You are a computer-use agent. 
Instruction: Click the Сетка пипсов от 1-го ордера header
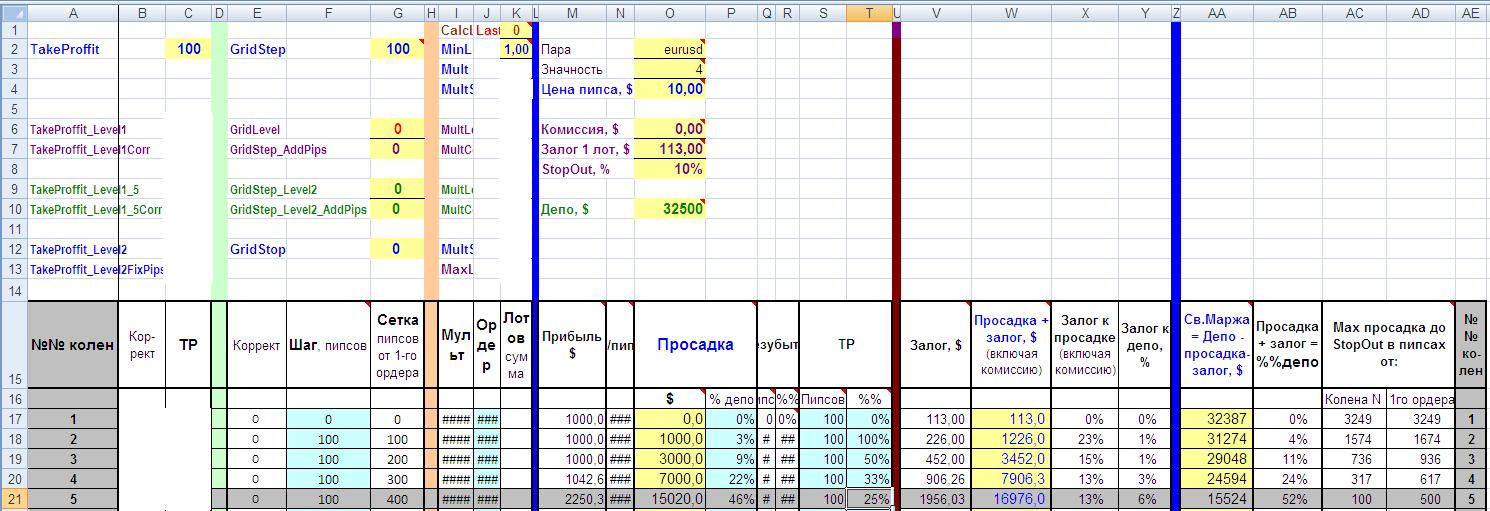click(x=397, y=345)
